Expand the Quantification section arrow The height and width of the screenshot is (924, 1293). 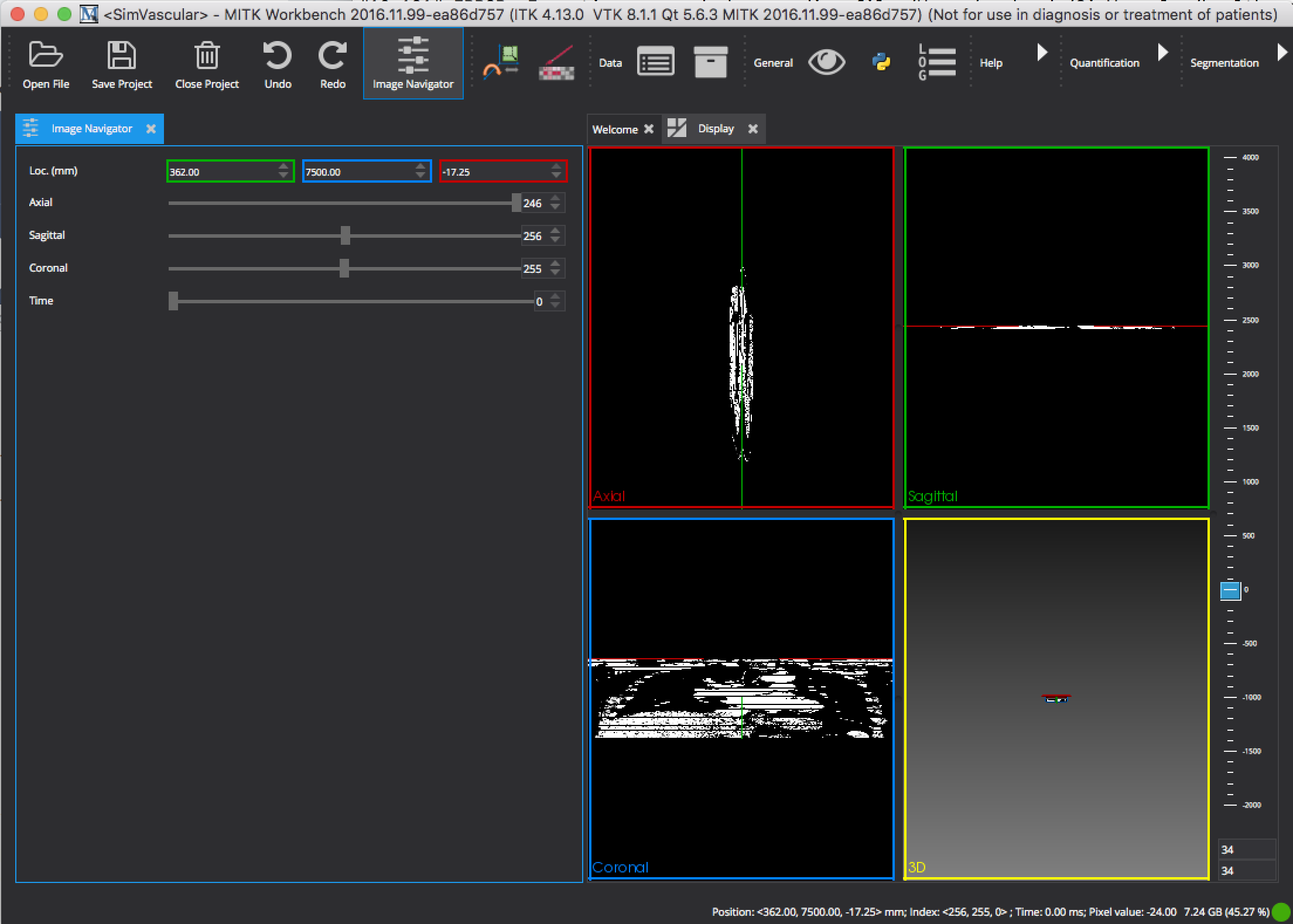click(1163, 53)
